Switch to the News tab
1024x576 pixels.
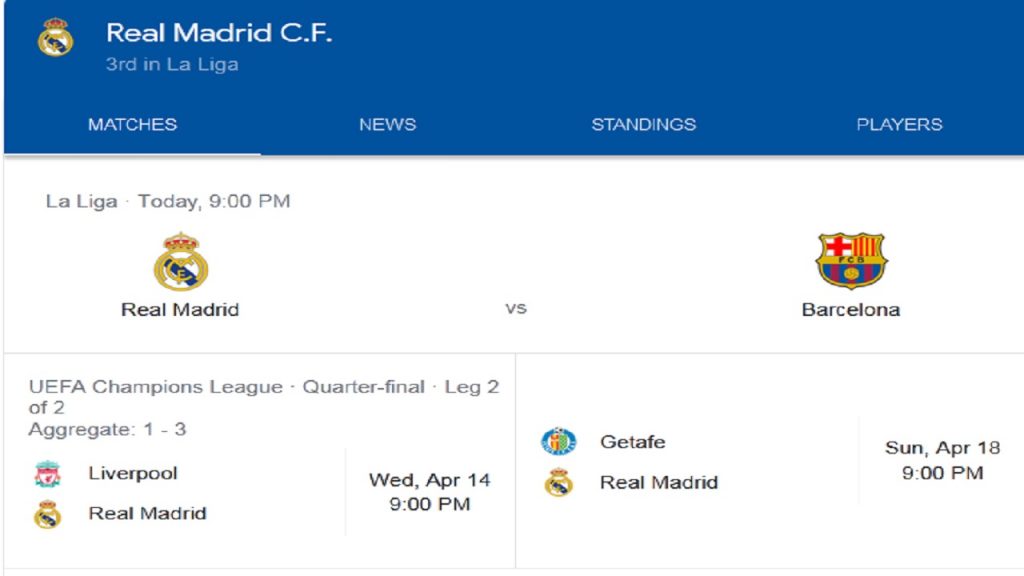(387, 125)
